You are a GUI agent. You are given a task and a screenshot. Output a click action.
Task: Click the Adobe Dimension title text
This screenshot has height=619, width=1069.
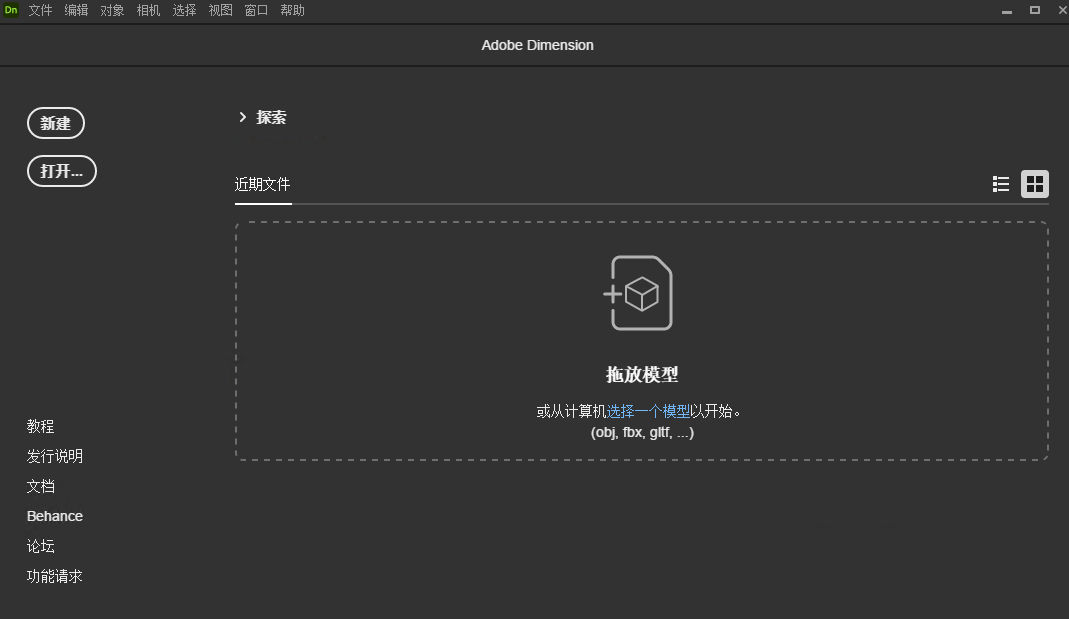tap(537, 45)
